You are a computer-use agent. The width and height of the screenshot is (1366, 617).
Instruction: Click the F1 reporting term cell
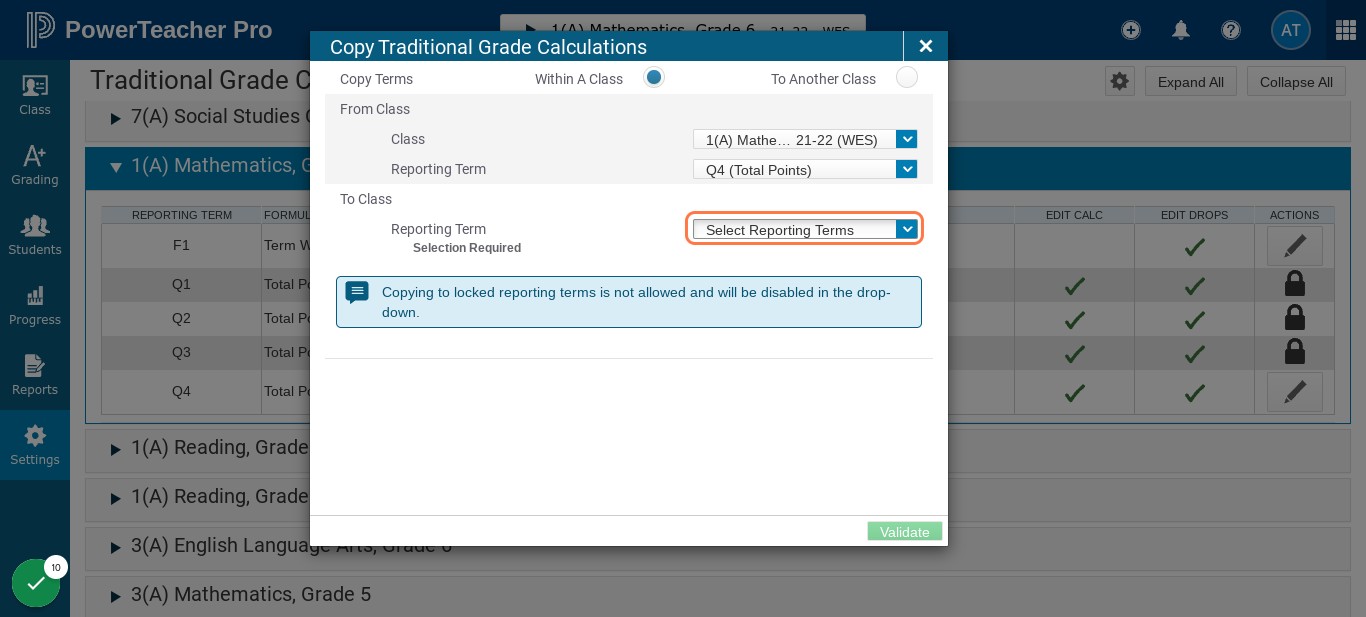pos(181,245)
